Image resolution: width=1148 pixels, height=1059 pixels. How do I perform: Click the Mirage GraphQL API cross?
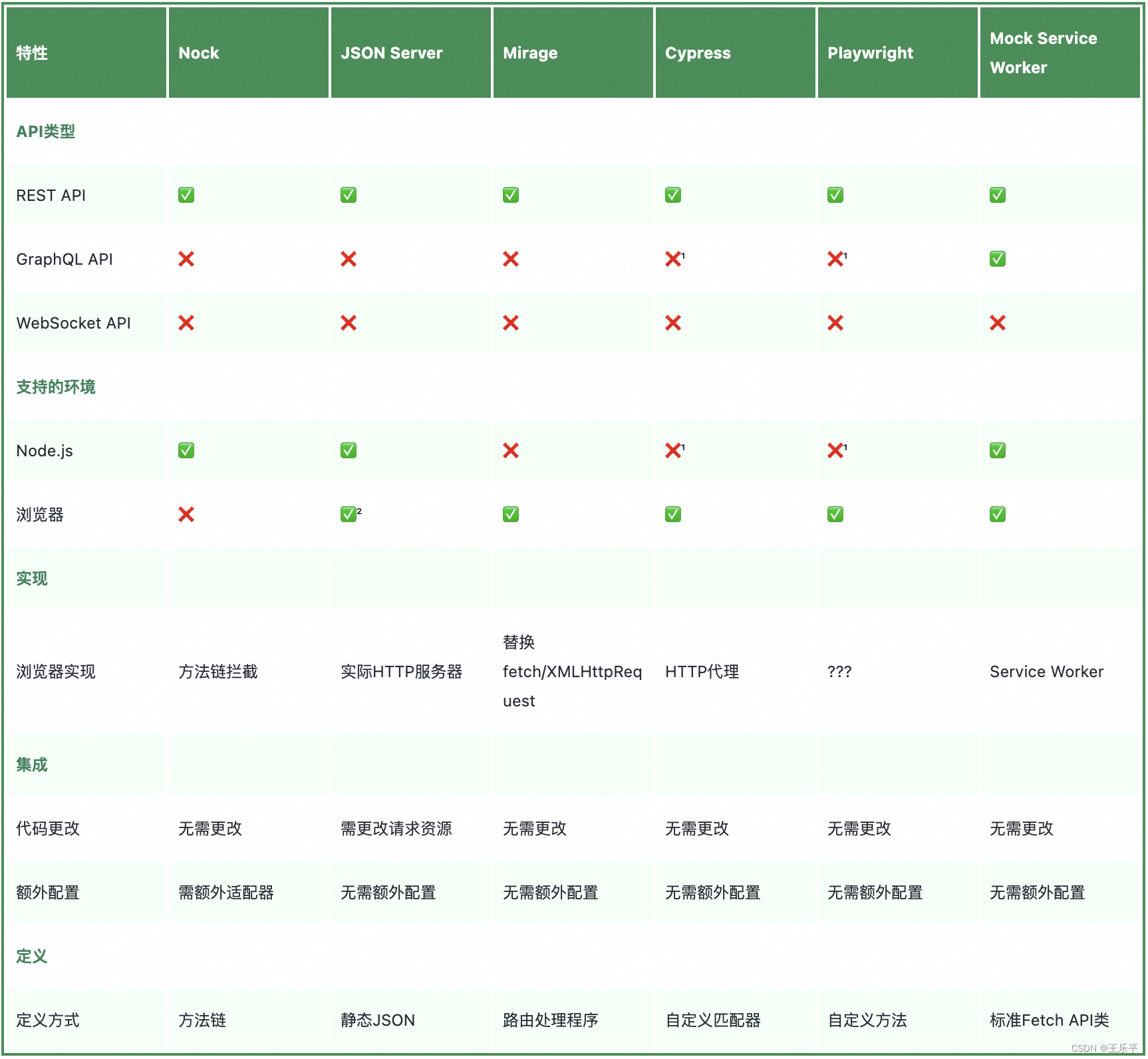511,259
